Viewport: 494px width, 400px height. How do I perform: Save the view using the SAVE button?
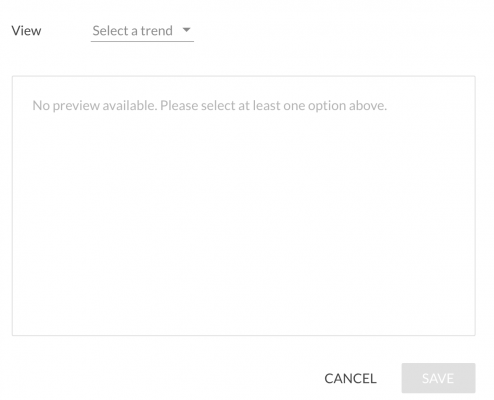(438, 378)
